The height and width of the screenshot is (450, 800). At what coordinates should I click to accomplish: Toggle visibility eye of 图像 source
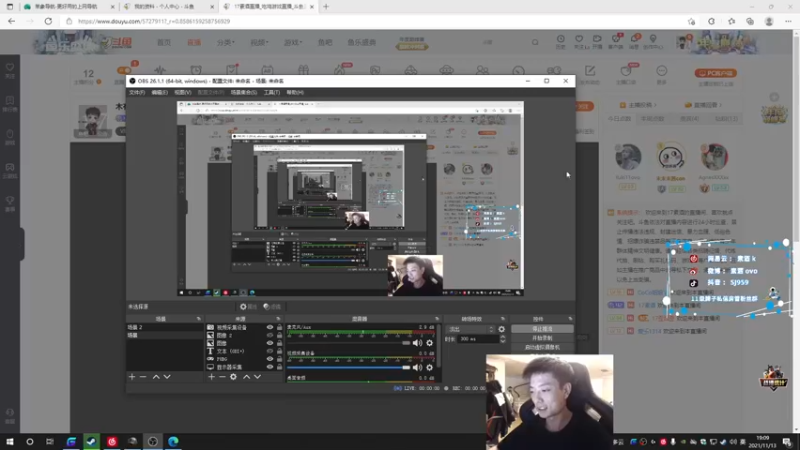click(x=270, y=343)
